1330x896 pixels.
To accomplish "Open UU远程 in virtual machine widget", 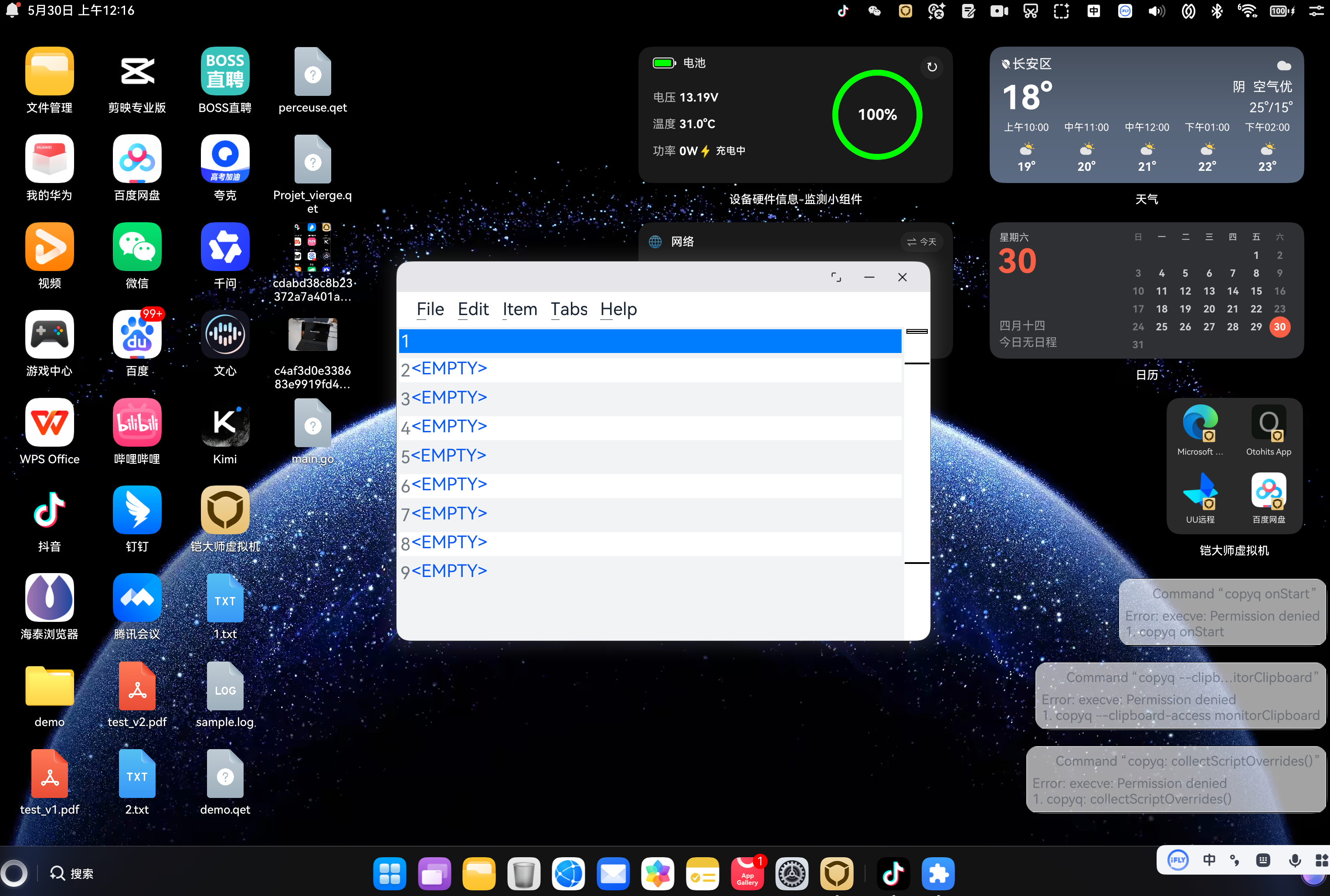I will (x=1200, y=490).
